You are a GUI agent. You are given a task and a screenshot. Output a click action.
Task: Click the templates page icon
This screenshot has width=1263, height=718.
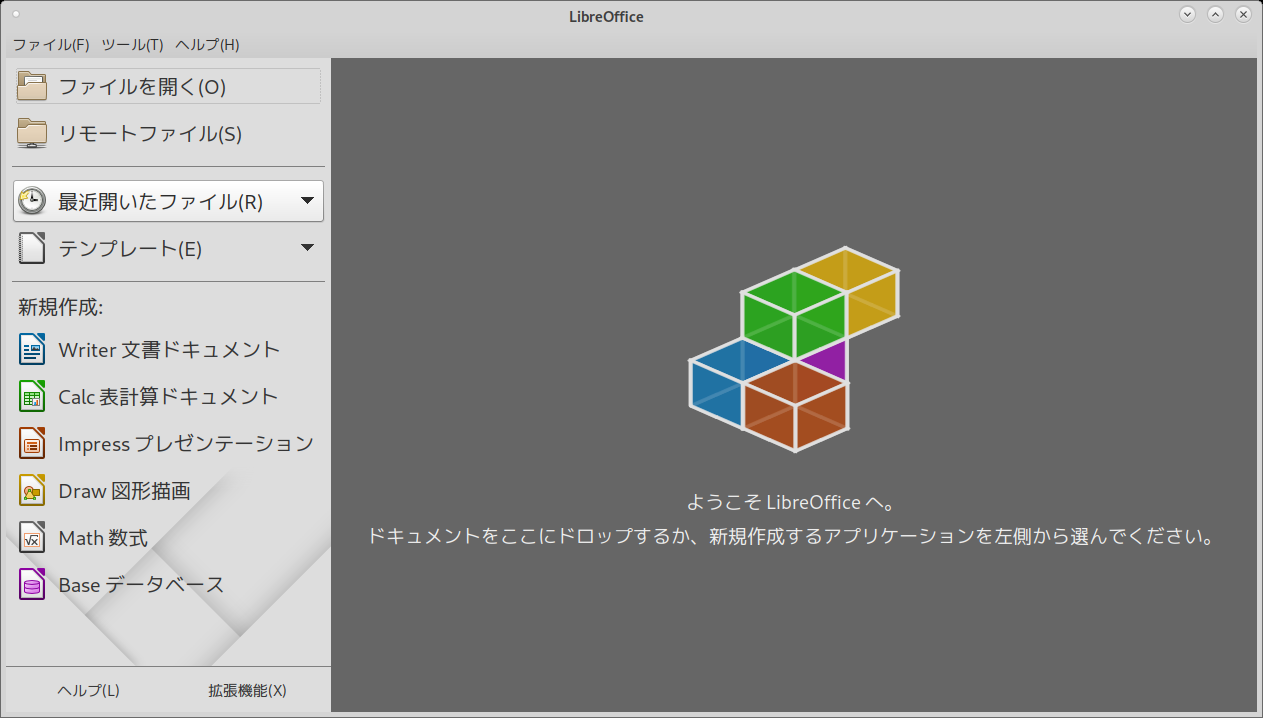pyautogui.click(x=32, y=248)
